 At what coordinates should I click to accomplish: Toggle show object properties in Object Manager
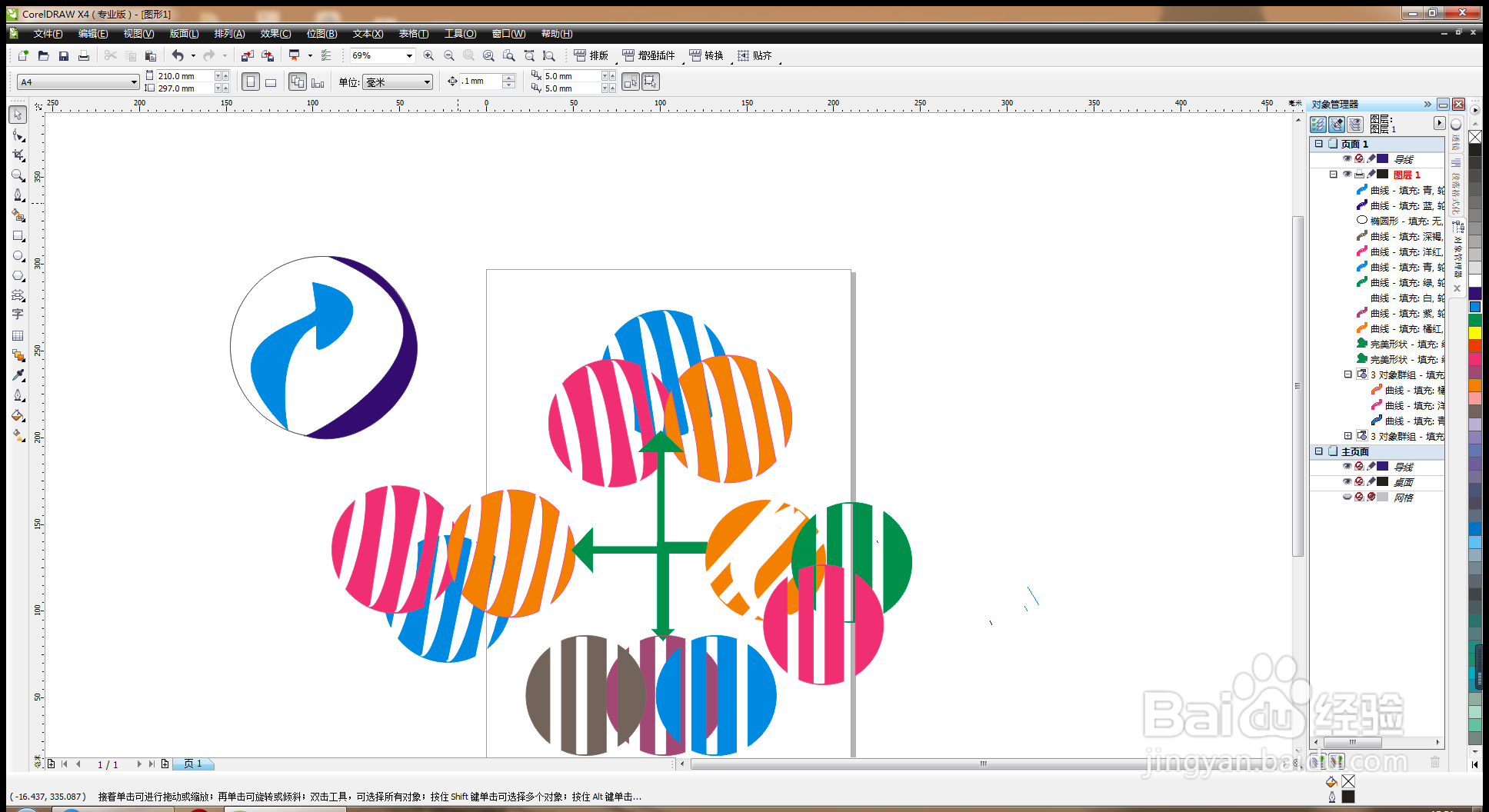(x=1318, y=124)
